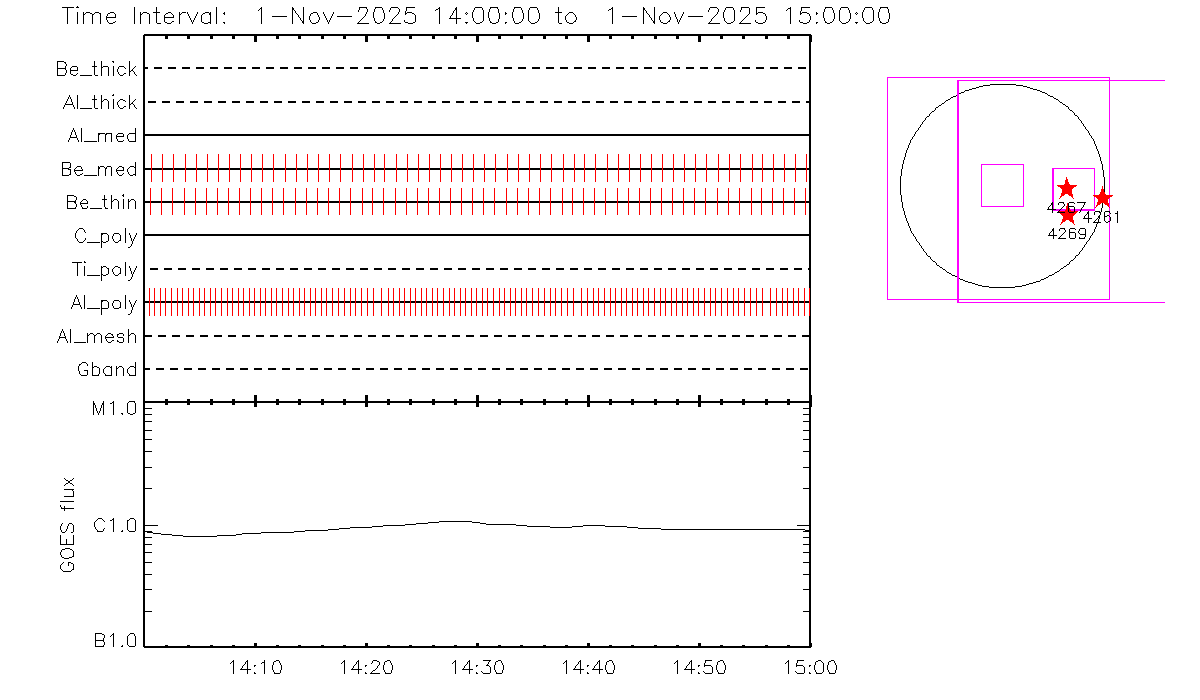Click the red star for region 4267

(x=1066, y=188)
